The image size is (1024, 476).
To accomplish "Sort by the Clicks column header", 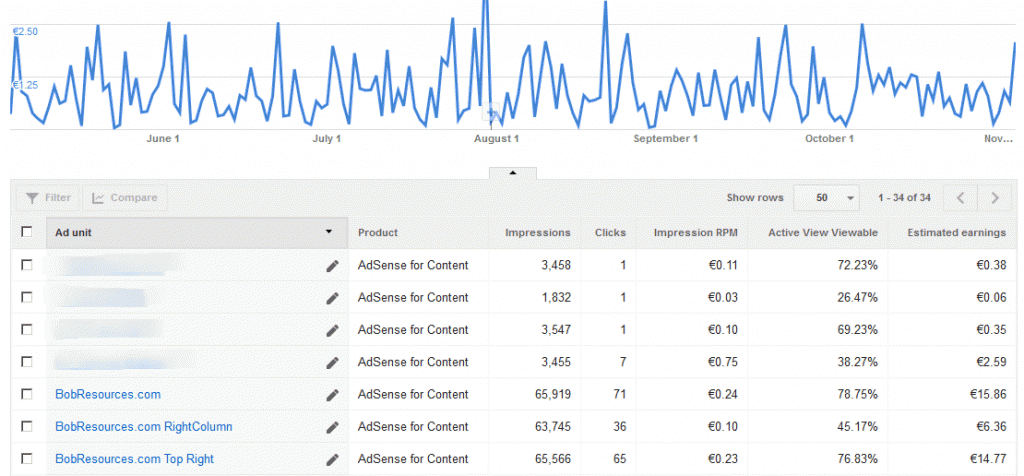I will 610,232.
